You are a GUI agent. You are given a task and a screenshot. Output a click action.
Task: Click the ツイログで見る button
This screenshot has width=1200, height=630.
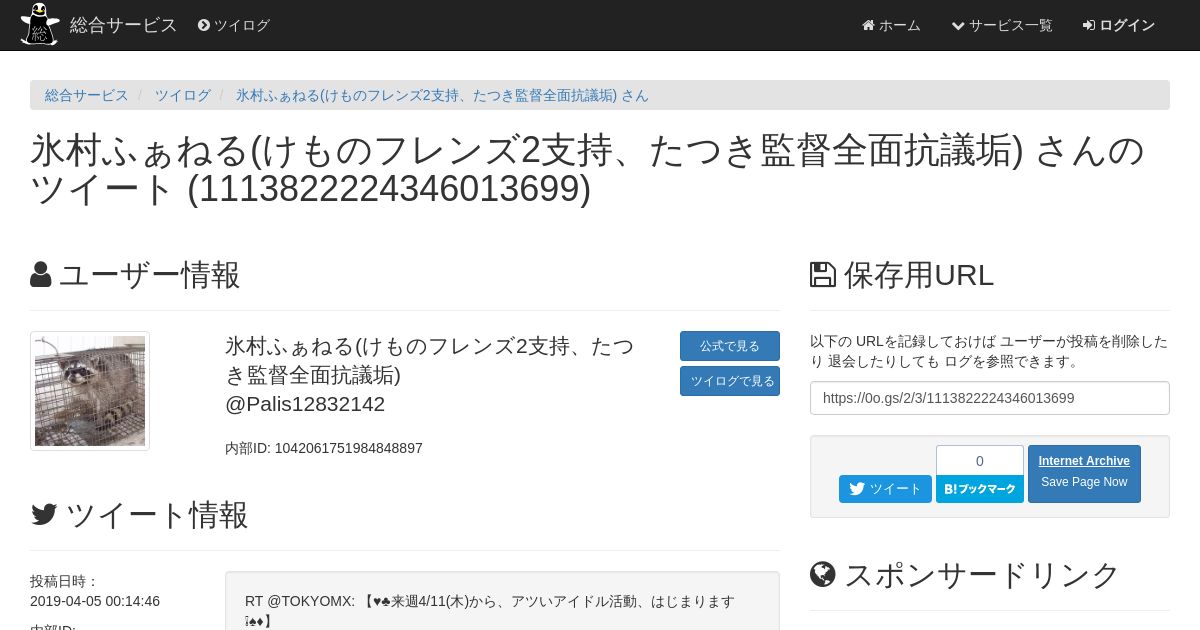[730, 381]
